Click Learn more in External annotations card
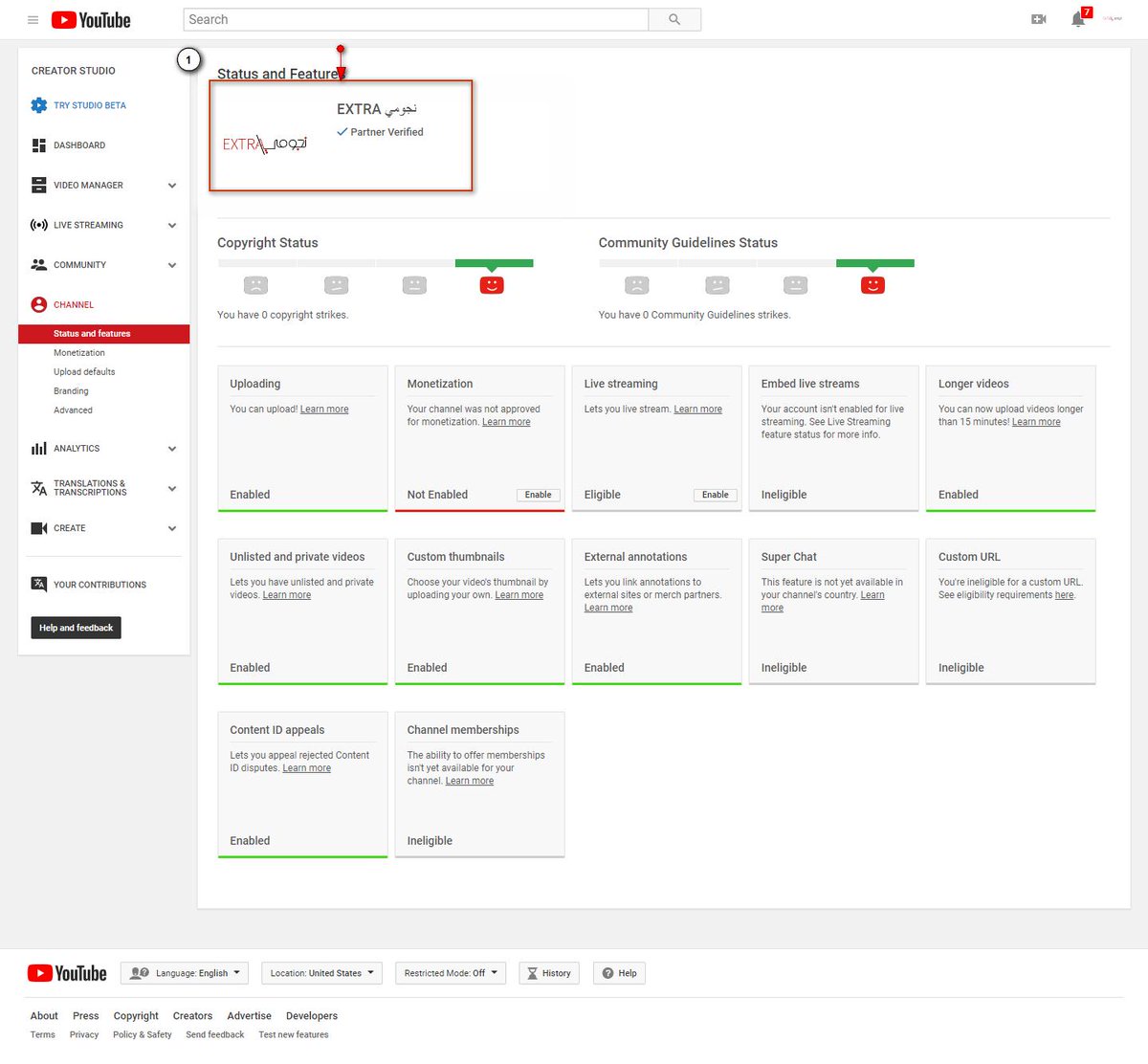 (608, 608)
